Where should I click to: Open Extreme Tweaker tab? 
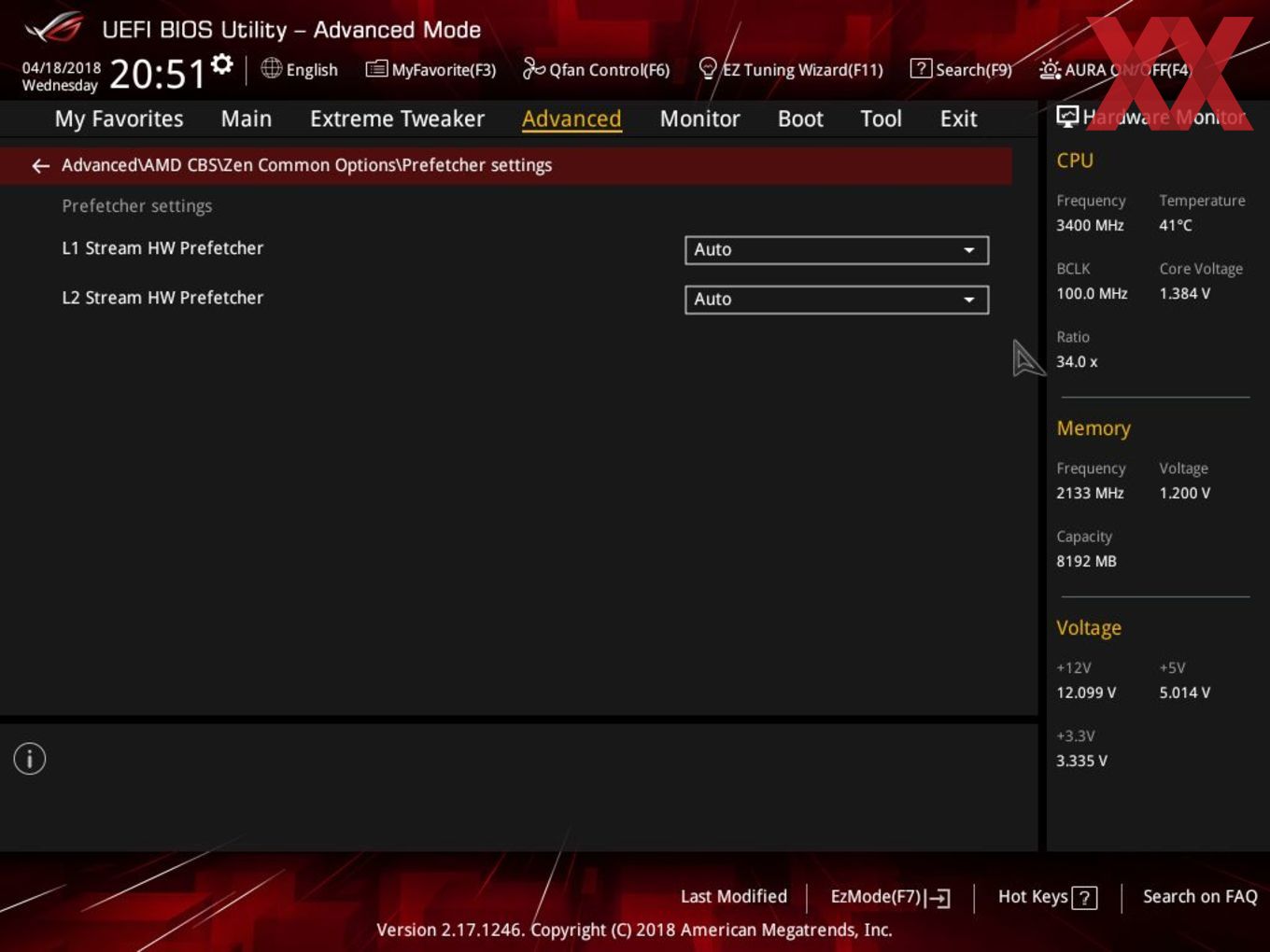(x=397, y=119)
